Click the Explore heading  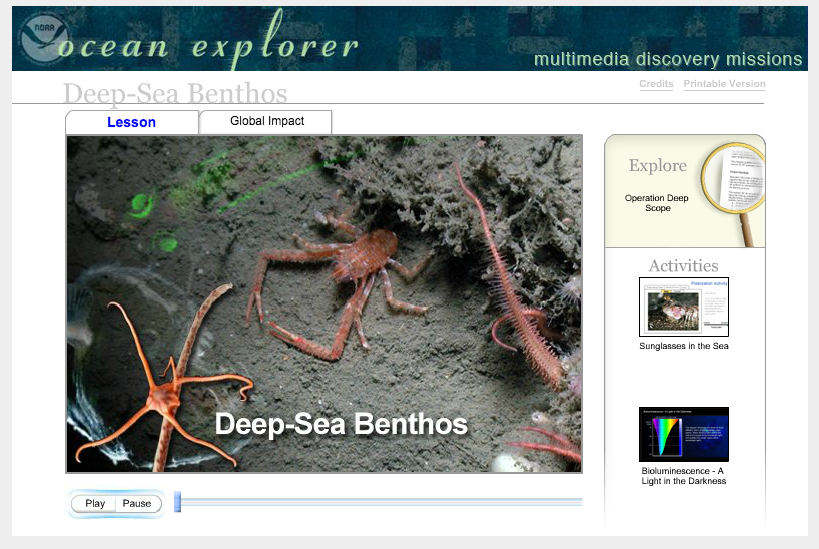tap(658, 165)
